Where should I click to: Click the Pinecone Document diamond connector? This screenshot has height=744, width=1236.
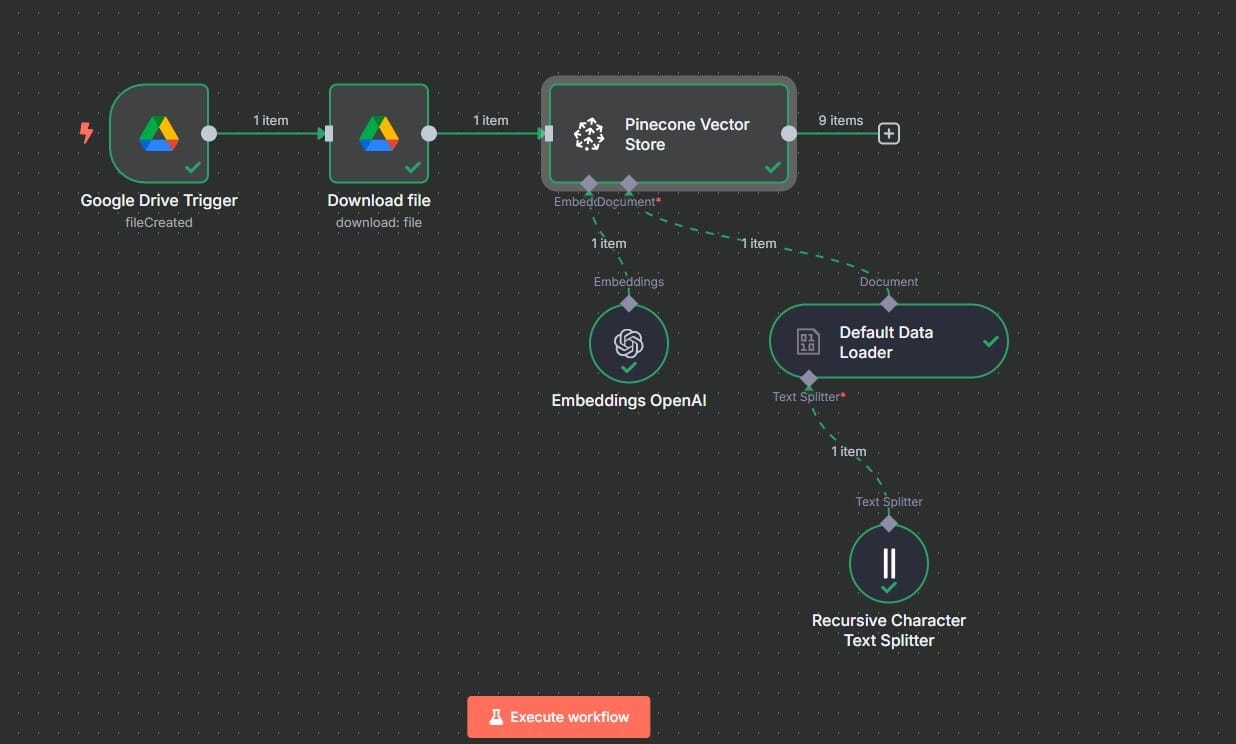click(x=629, y=183)
